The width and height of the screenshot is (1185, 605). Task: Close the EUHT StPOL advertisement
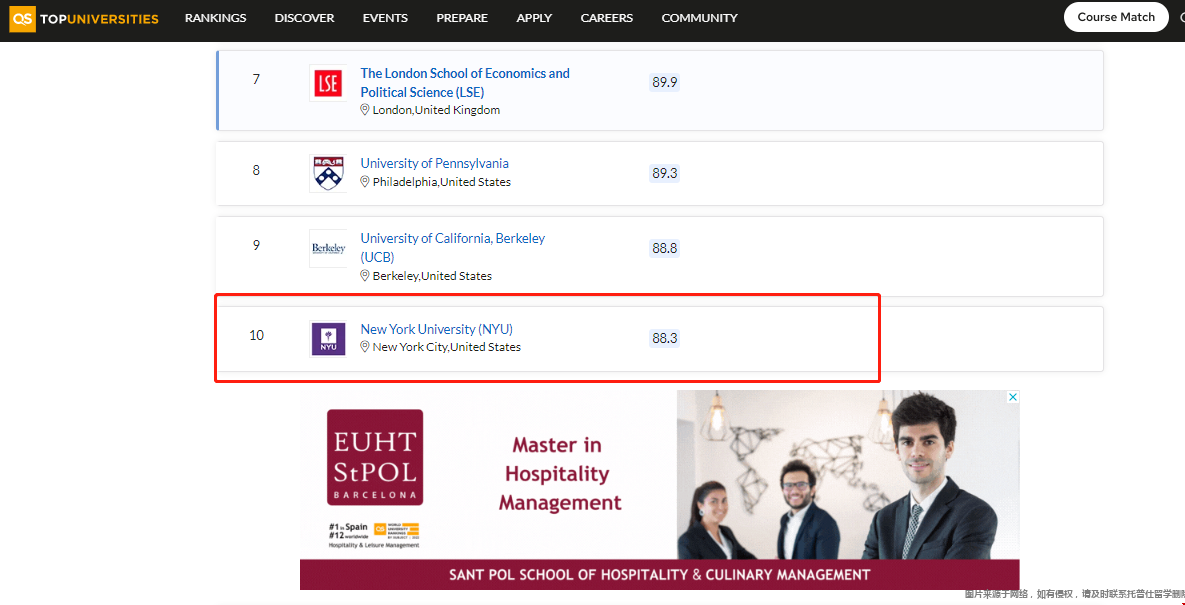coord(1012,397)
